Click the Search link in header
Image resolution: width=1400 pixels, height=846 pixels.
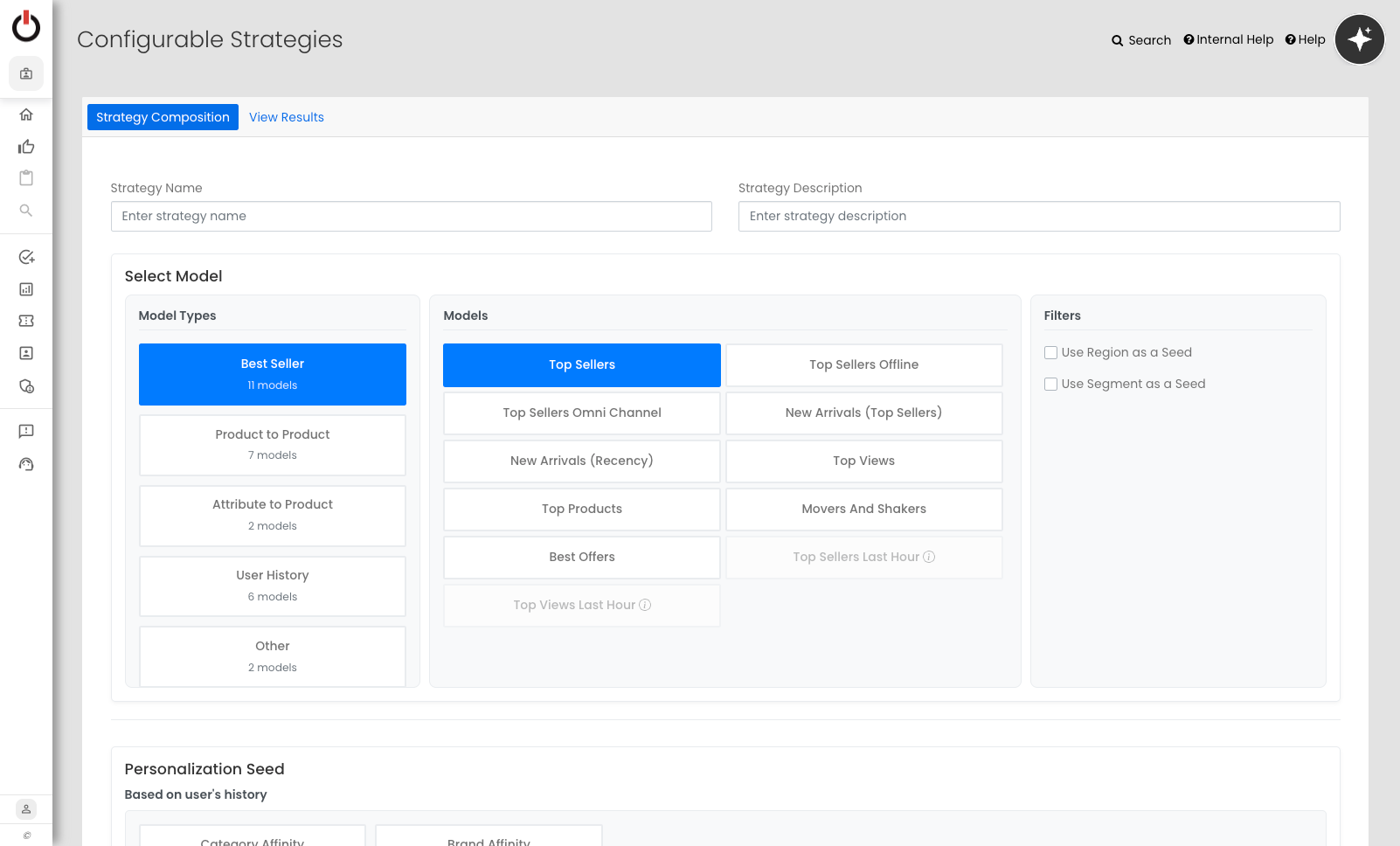(1141, 40)
